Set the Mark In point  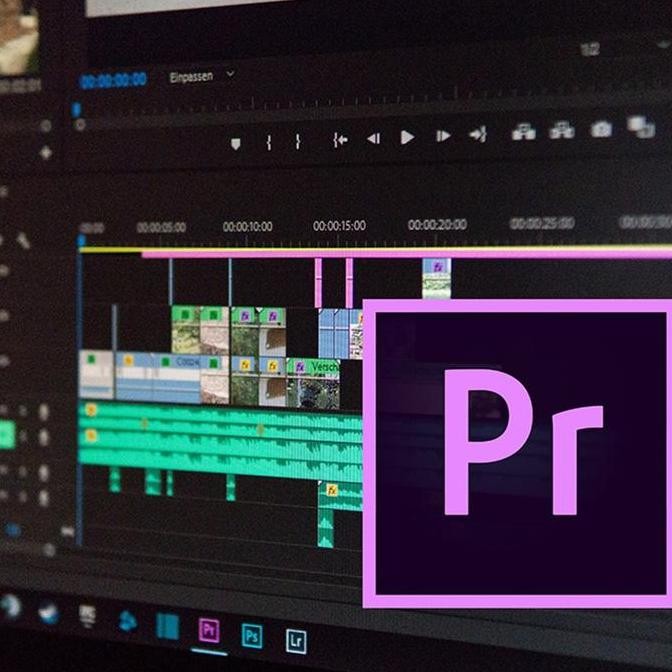[x=269, y=142]
